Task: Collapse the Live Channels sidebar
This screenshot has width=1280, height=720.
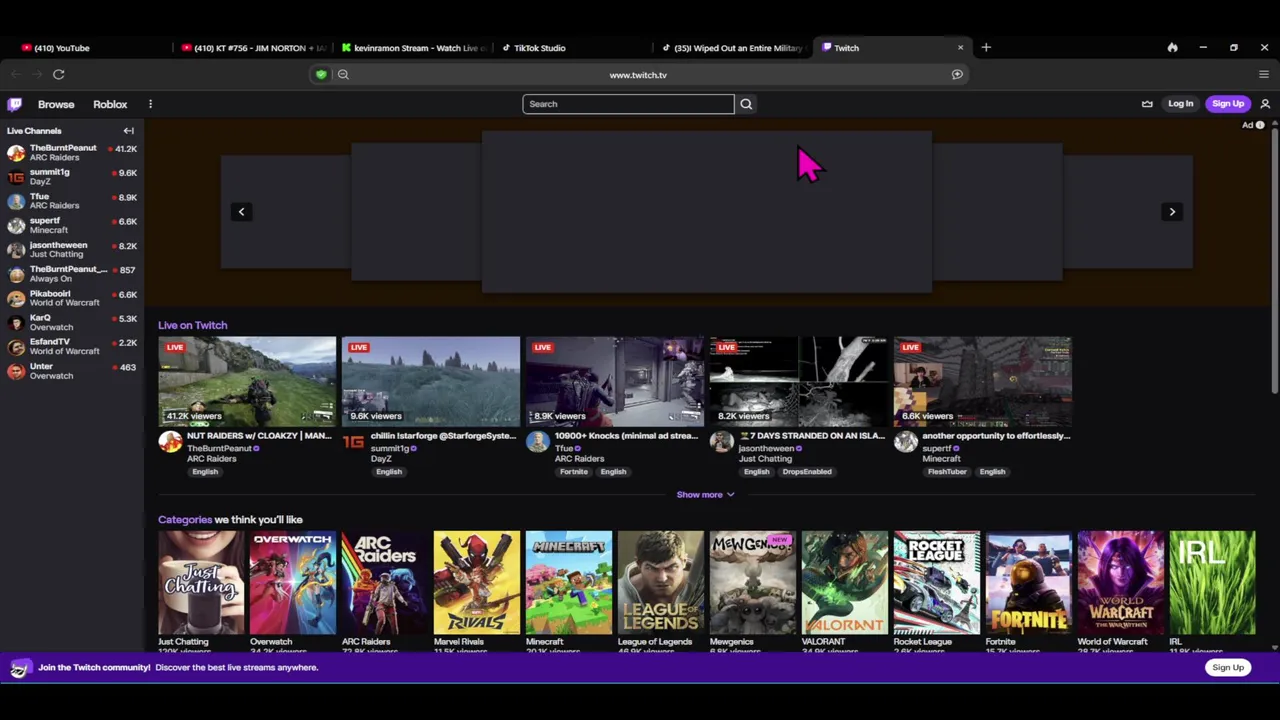Action: point(128,131)
